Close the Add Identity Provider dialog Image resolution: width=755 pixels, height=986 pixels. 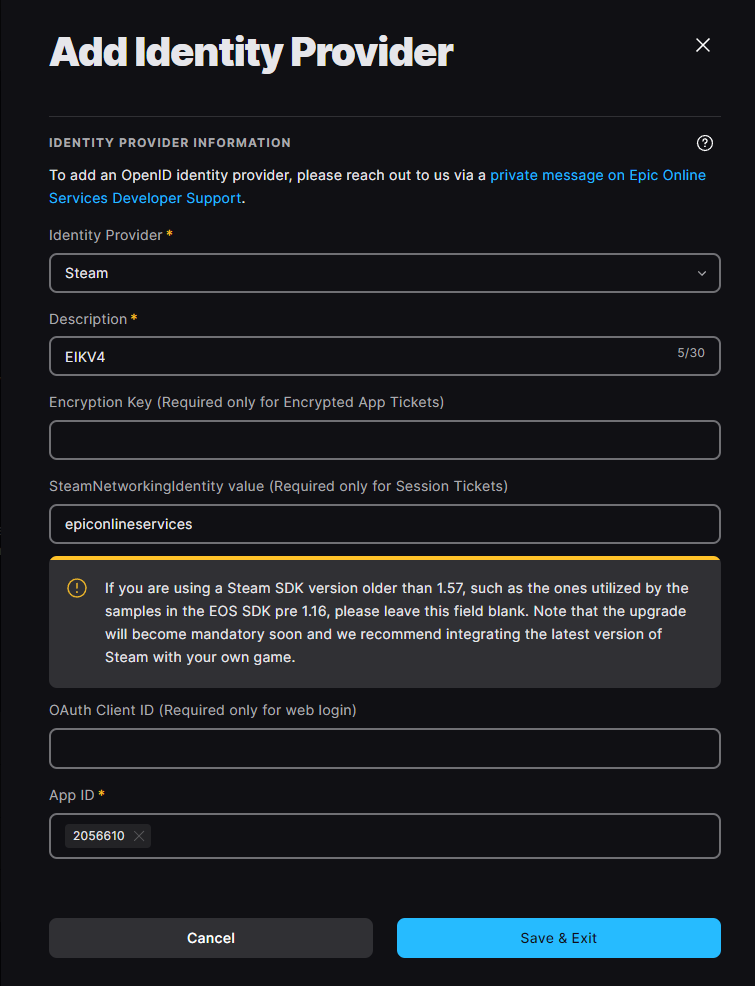coord(703,45)
